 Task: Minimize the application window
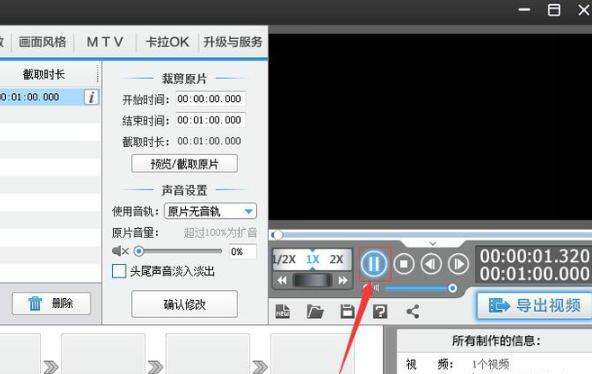coord(524,10)
